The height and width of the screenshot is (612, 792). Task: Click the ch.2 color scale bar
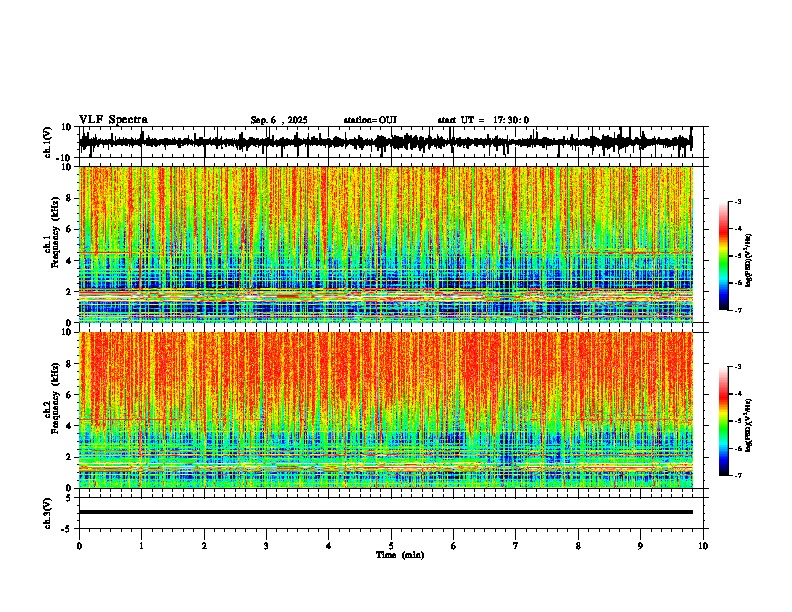tap(723, 421)
